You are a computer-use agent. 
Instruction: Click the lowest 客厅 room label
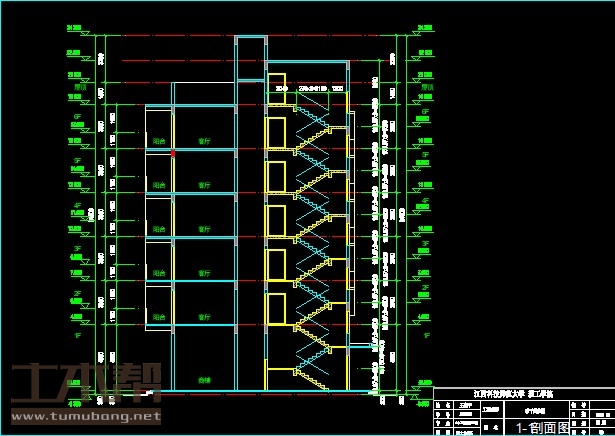point(204,318)
